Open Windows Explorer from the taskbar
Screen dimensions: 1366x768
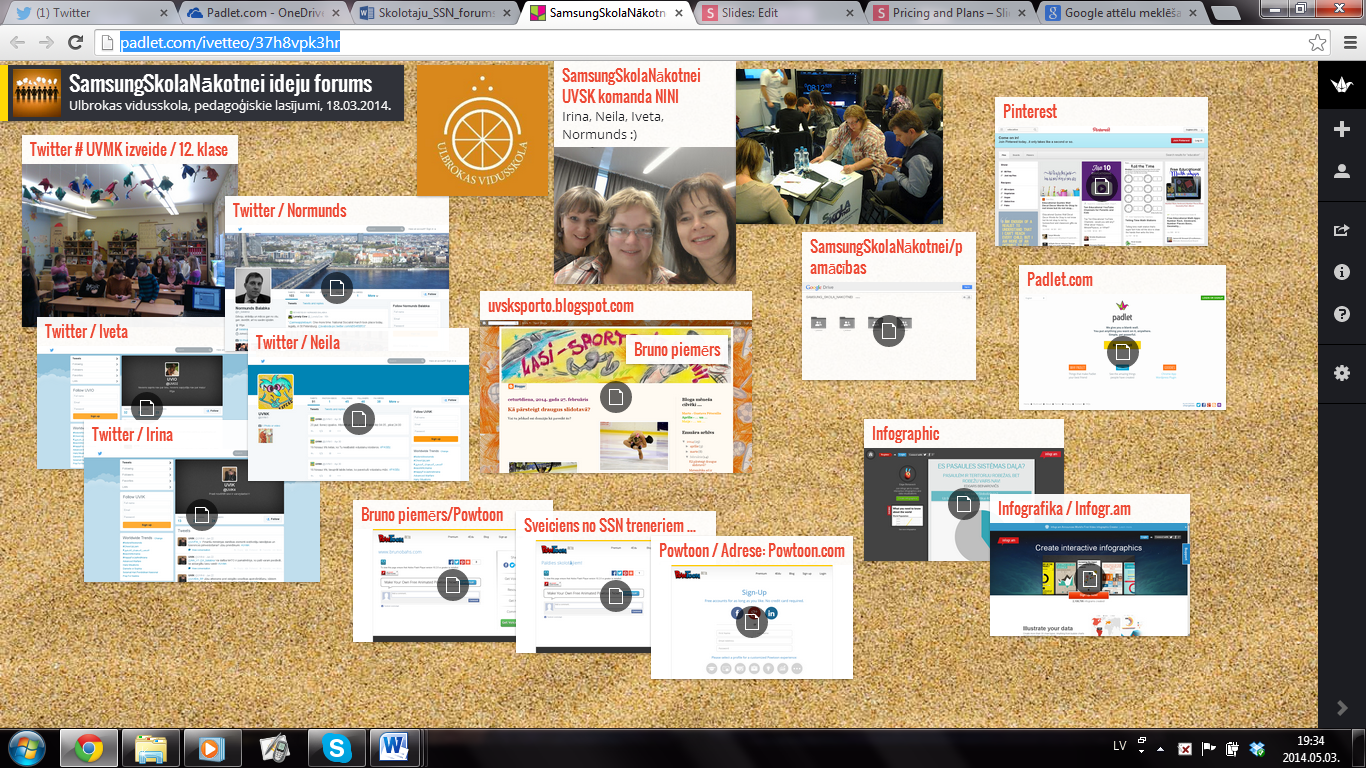click(151, 748)
